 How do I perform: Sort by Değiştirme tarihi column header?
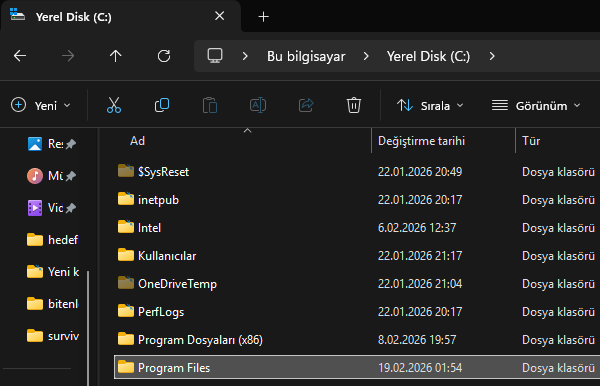(x=421, y=141)
